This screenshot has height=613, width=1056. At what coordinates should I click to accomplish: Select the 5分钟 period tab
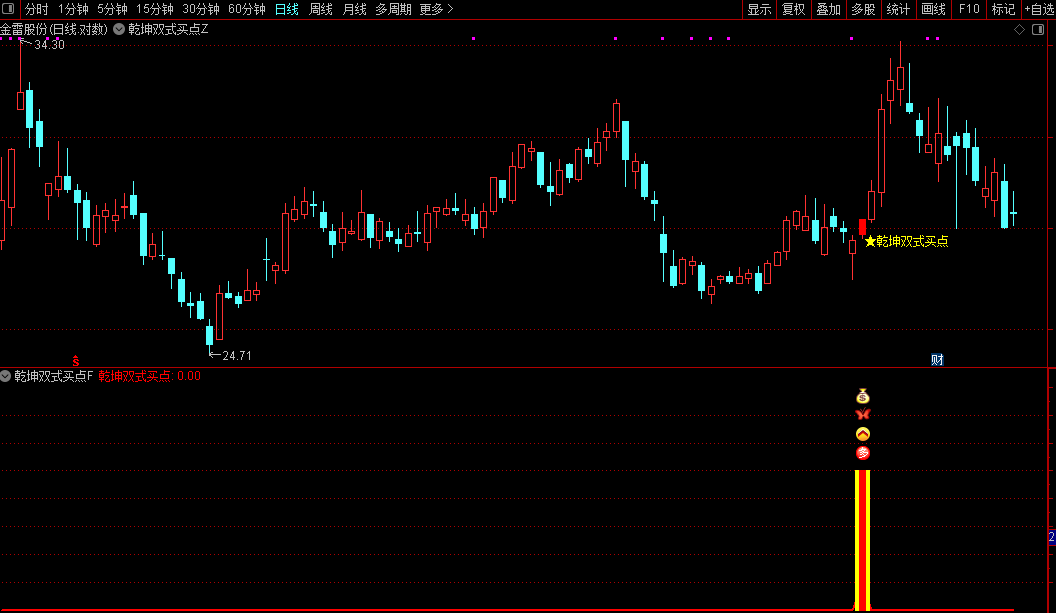[112, 9]
